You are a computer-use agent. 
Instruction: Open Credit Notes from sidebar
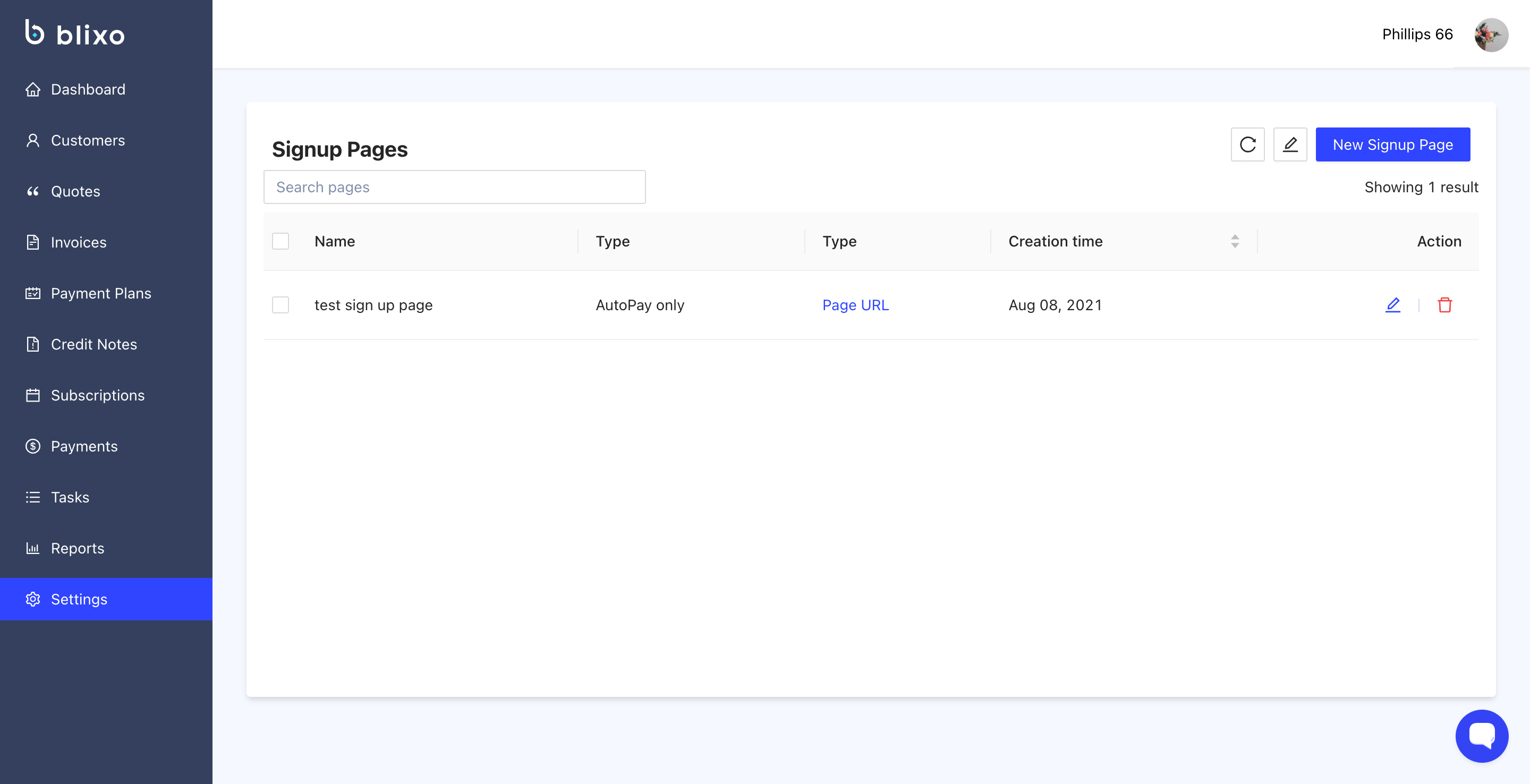94,345
